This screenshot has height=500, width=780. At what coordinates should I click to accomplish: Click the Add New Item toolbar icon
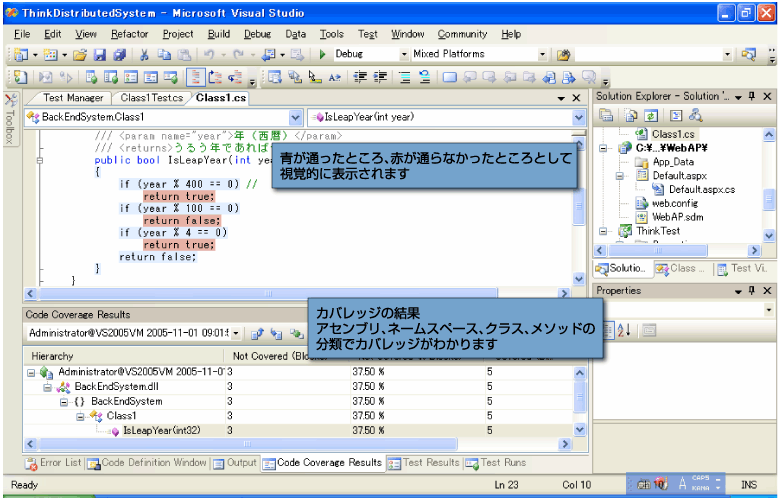click(50, 54)
